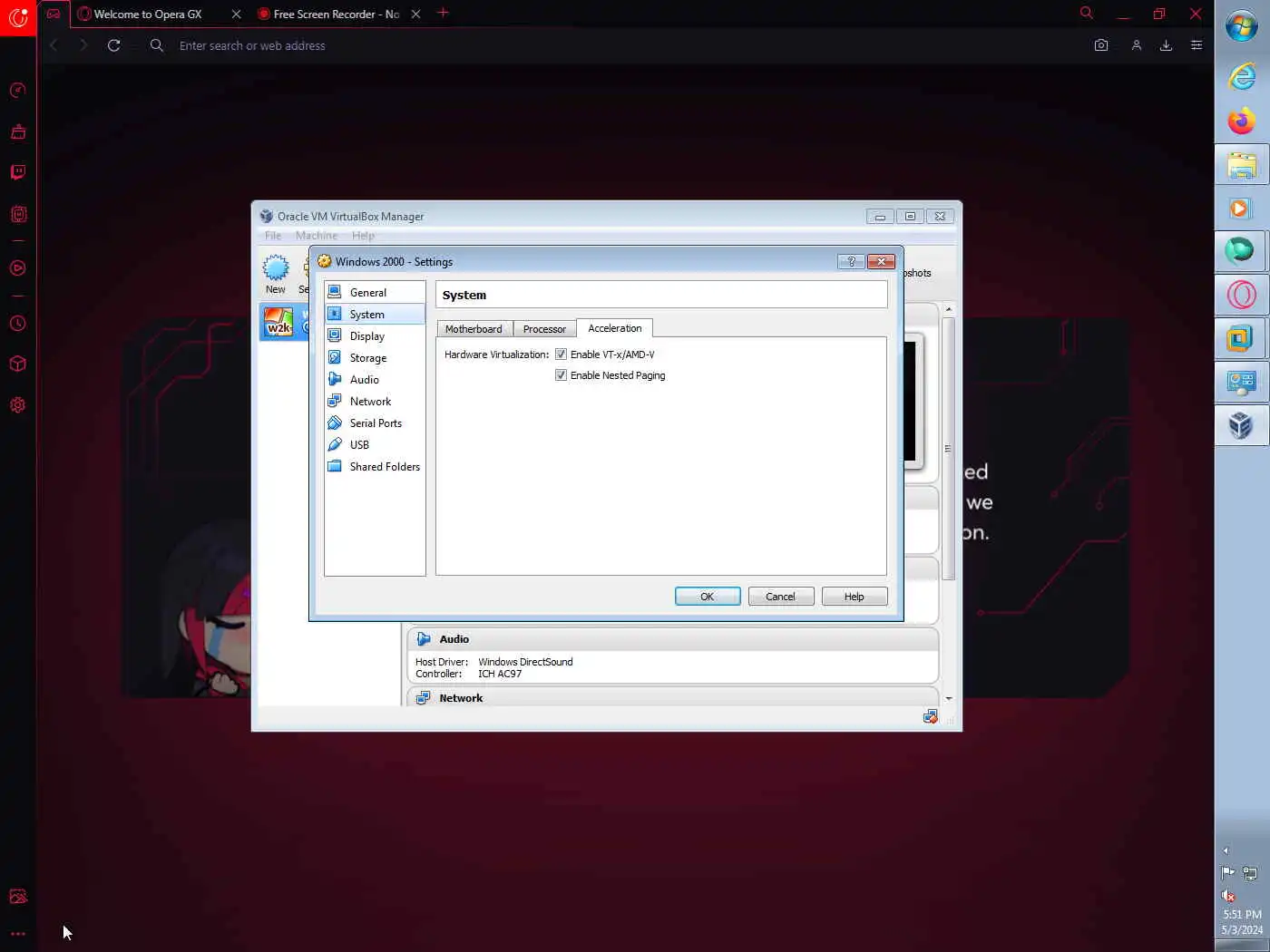Open Windows Media Player taskbar icon
Image resolution: width=1270 pixels, height=952 pixels.
click(x=1242, y=209)
